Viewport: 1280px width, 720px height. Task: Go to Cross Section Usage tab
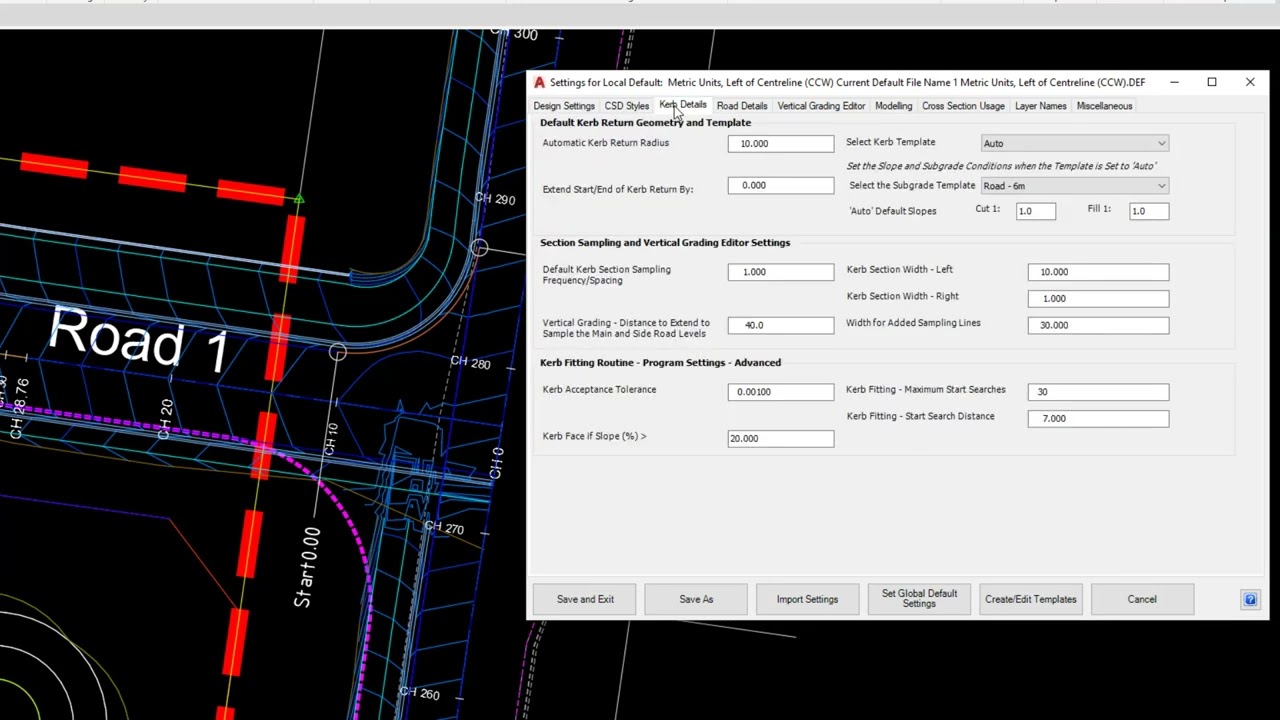[x=963, y=106]
